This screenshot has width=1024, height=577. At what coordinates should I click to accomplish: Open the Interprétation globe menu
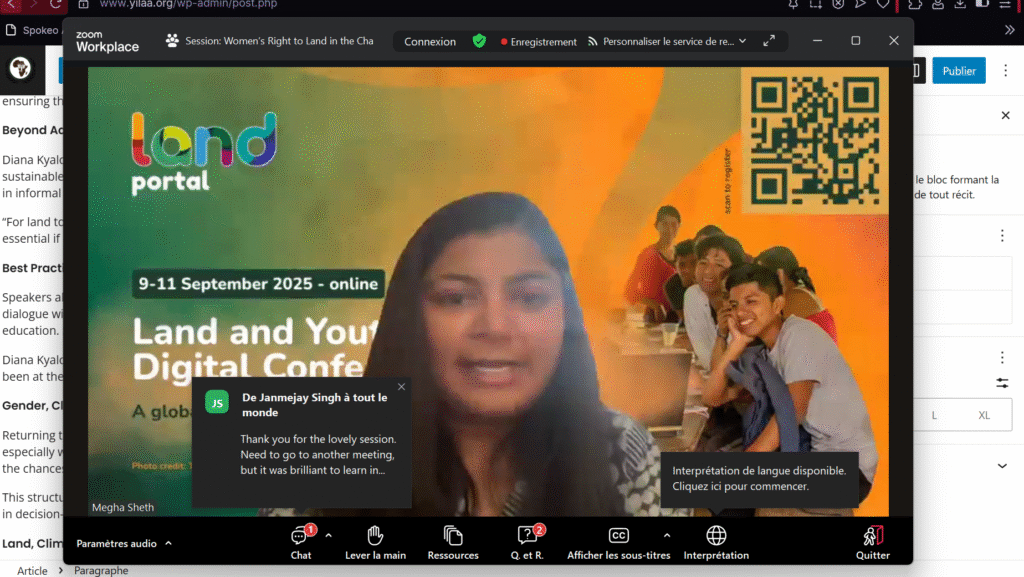point(716,542)
